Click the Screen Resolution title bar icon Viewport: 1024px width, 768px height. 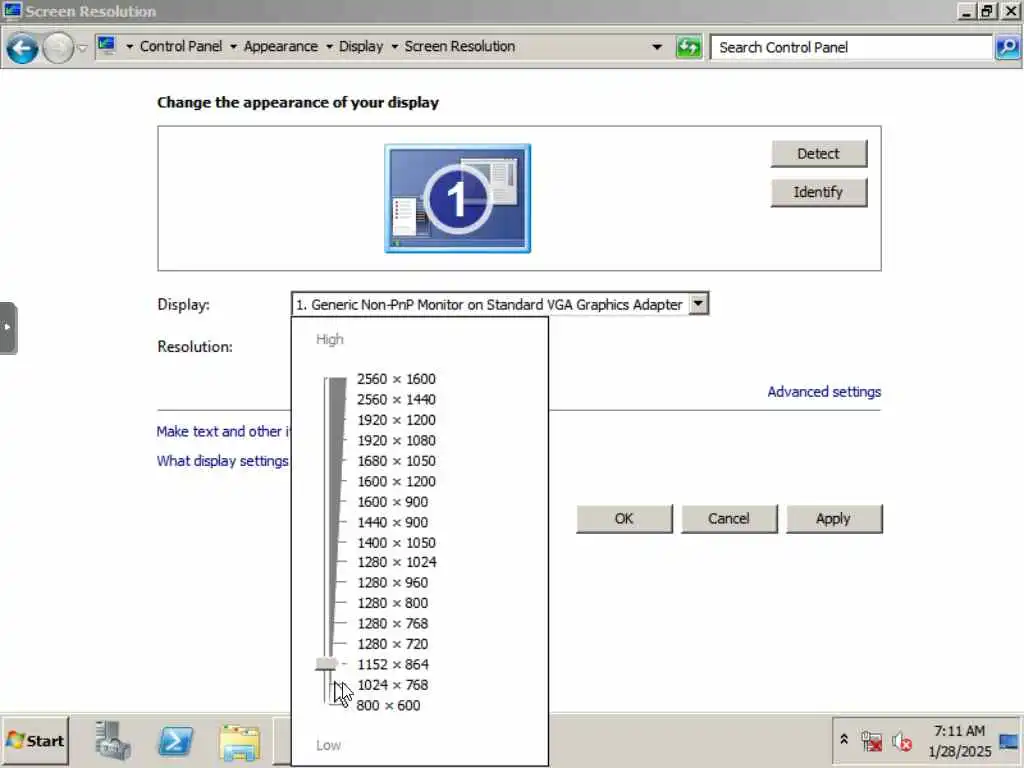(x=12, y=11)
